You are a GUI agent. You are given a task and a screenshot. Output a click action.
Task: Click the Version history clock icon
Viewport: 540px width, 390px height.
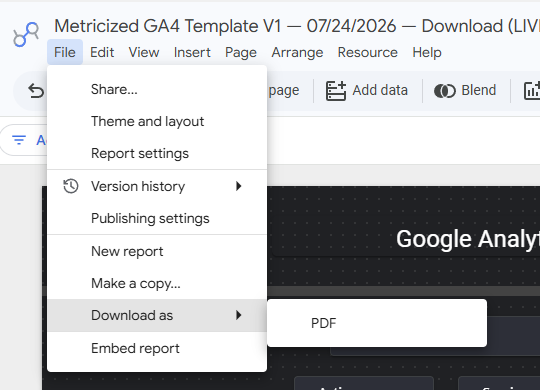tap(71, 186)
